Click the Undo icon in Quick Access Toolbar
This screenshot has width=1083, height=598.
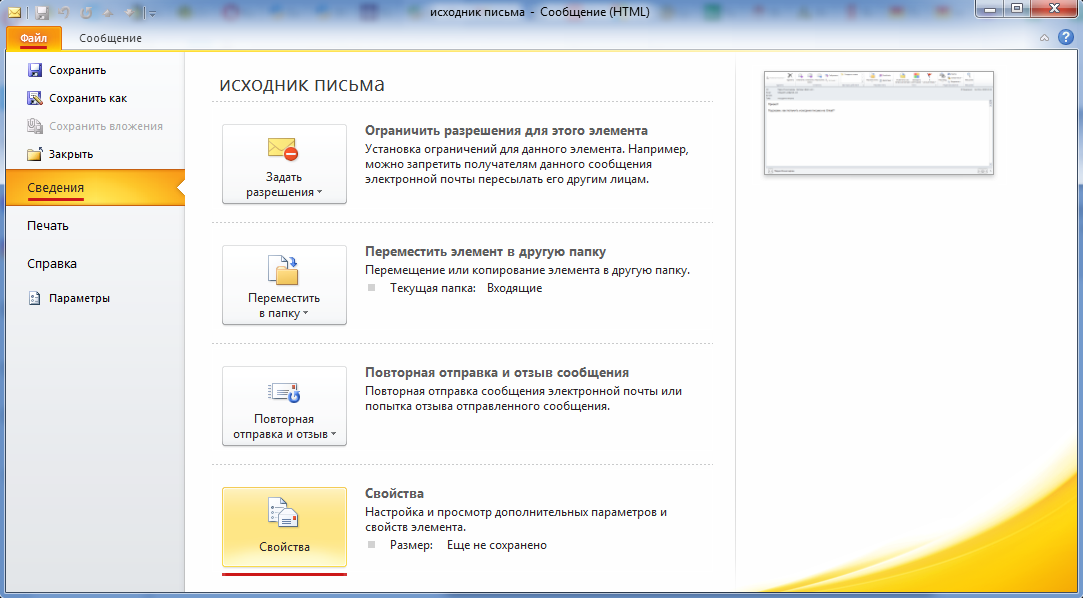pyautogui.click(x=63, y=13)
